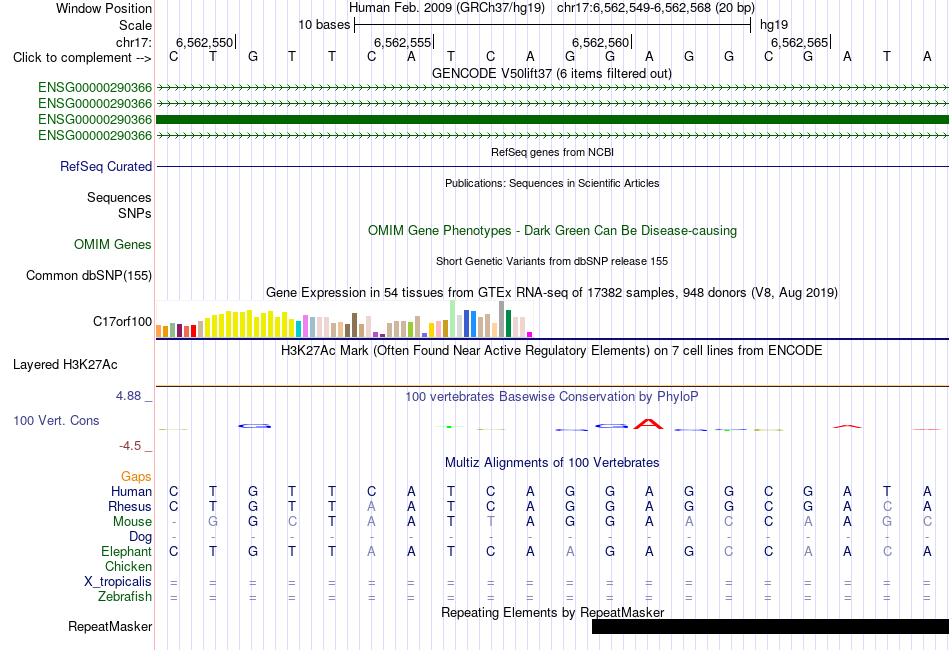The width and height of the screenshot is (950, 650).
Task: Open the C17orf100 GTEx track label
Action: click(x=122, y=321)
